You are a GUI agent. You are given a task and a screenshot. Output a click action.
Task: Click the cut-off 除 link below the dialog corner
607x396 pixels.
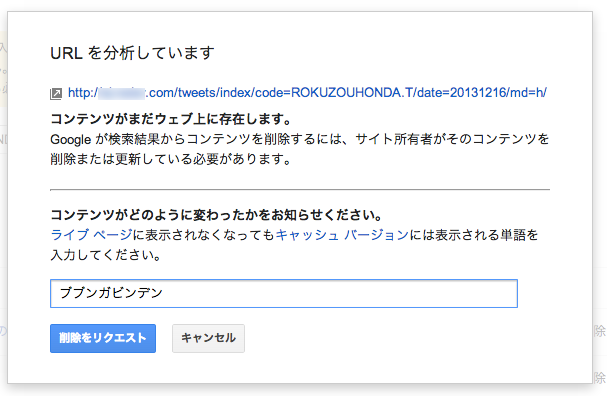600,378
